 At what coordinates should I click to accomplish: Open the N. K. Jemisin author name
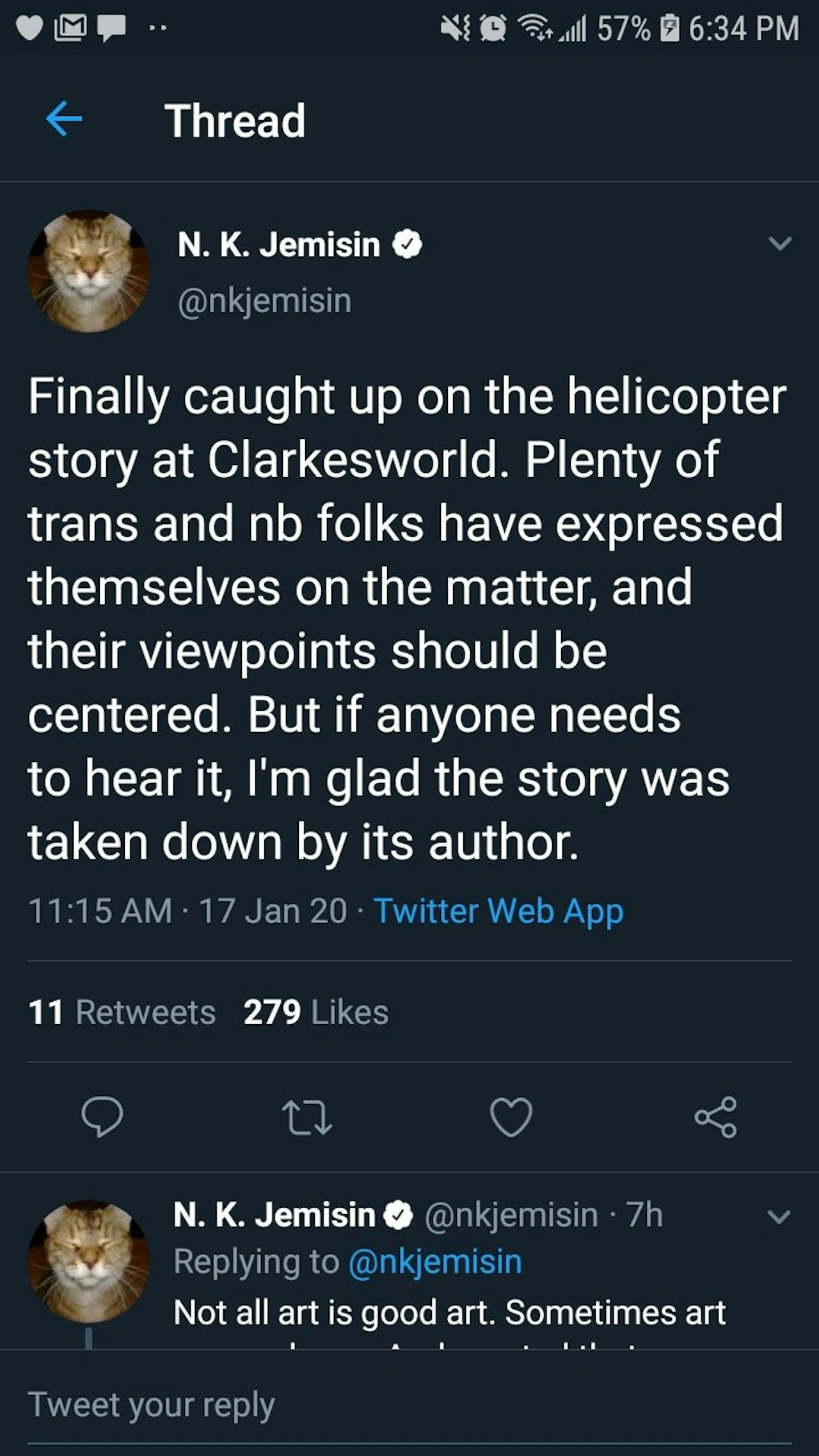point(279,244)
